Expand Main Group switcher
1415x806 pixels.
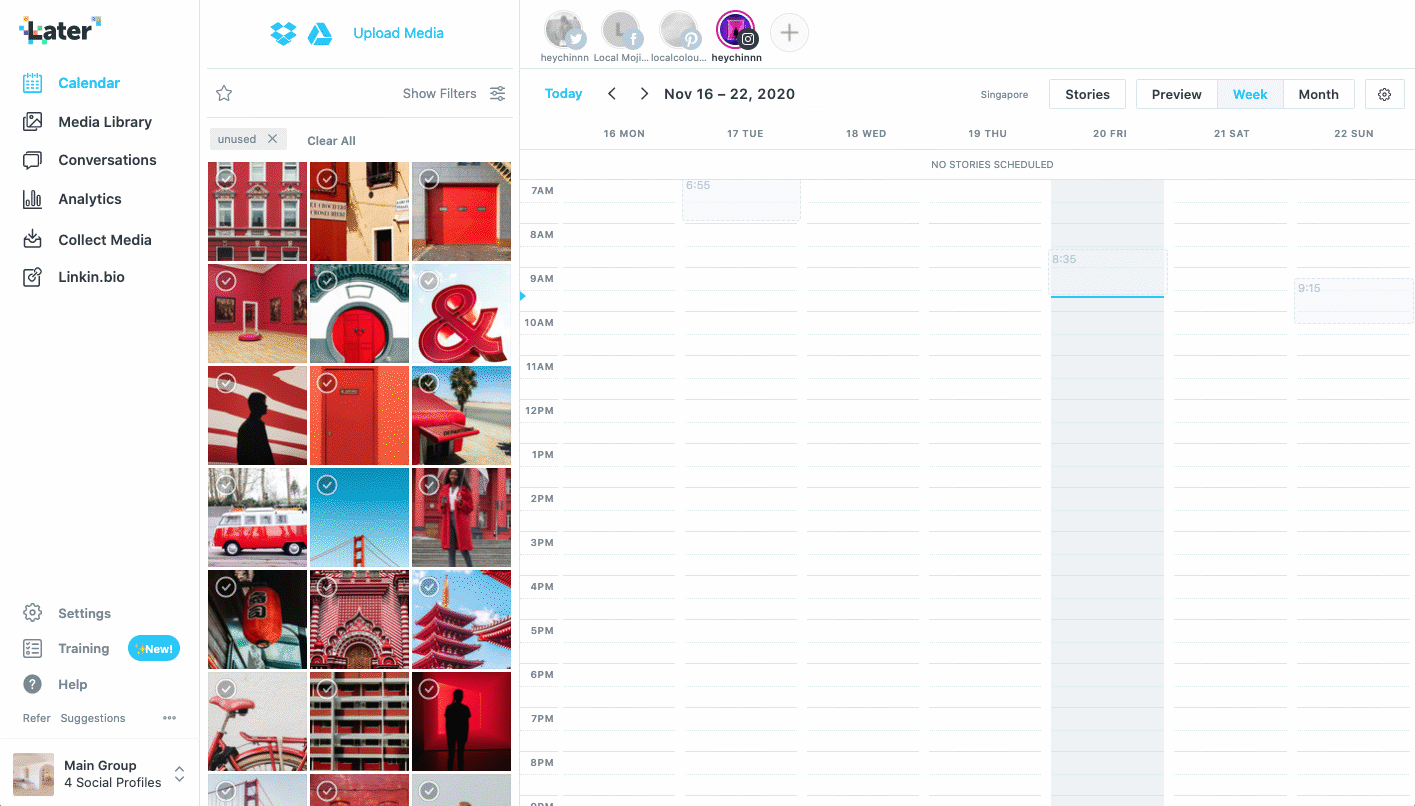pyautogui.click(x=179, y=774)
